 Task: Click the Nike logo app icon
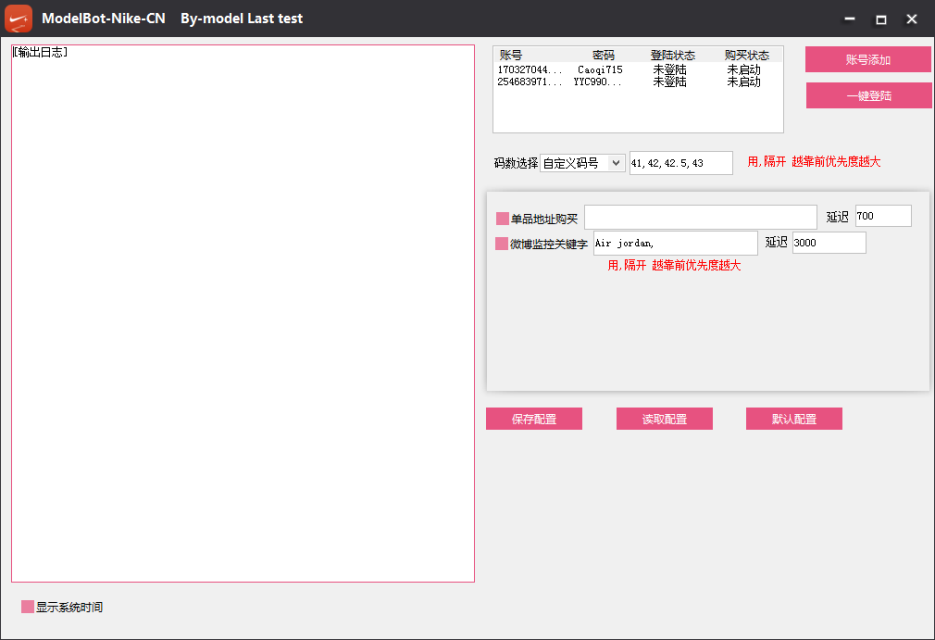click(x=19, y=18)
